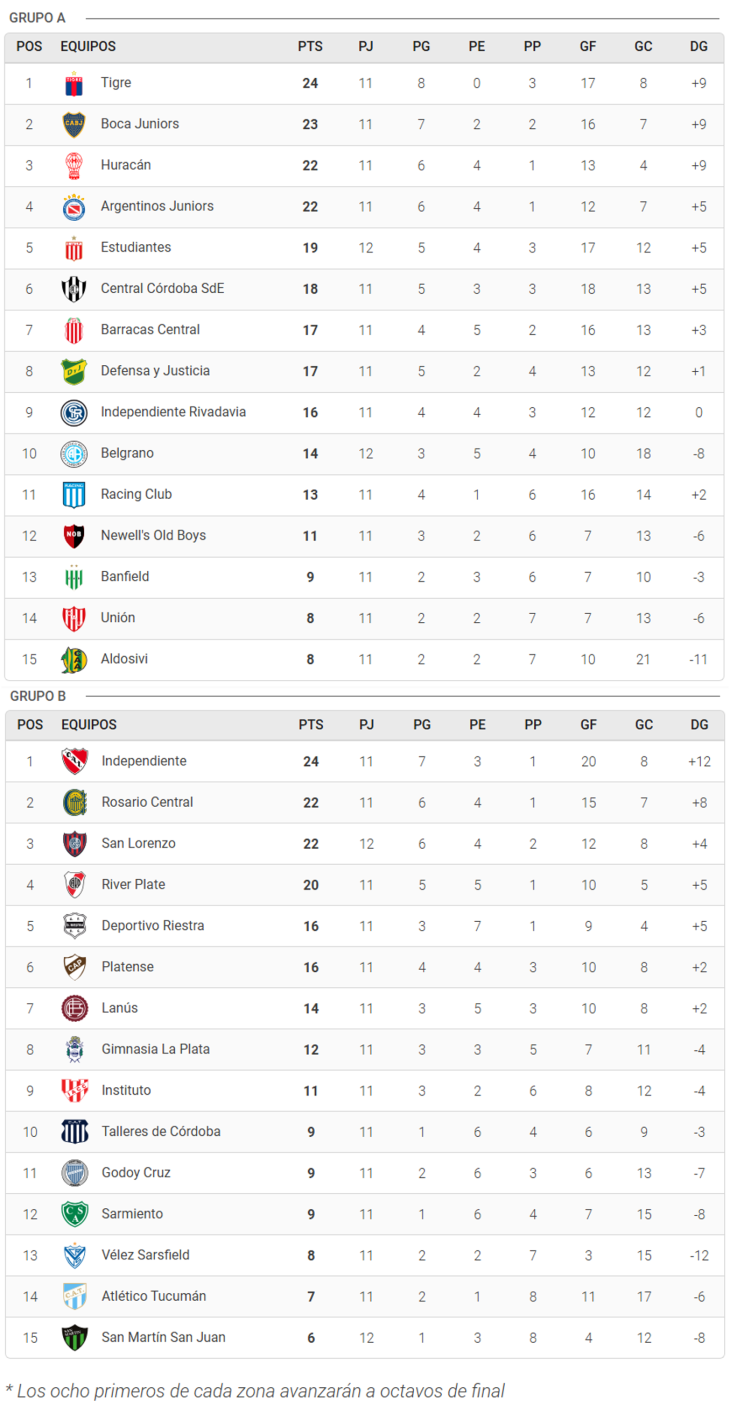This screenshot has height=1408, width=730.
Task: Click the DG column header in Grupo B
Action: 699,724
